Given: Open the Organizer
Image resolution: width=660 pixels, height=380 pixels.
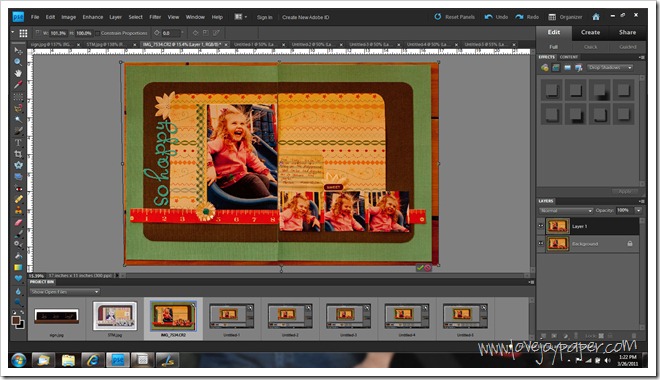Looking at the screenshot, I should pyautogui.click(x=565, y=17).
